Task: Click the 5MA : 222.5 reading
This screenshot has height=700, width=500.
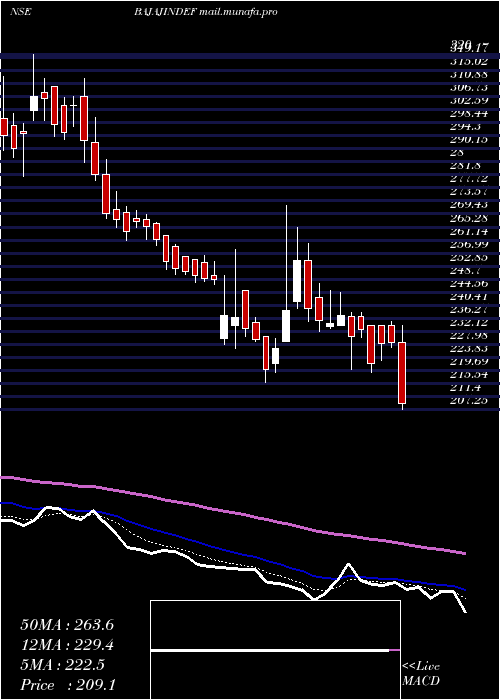Action: pos(62,665)
